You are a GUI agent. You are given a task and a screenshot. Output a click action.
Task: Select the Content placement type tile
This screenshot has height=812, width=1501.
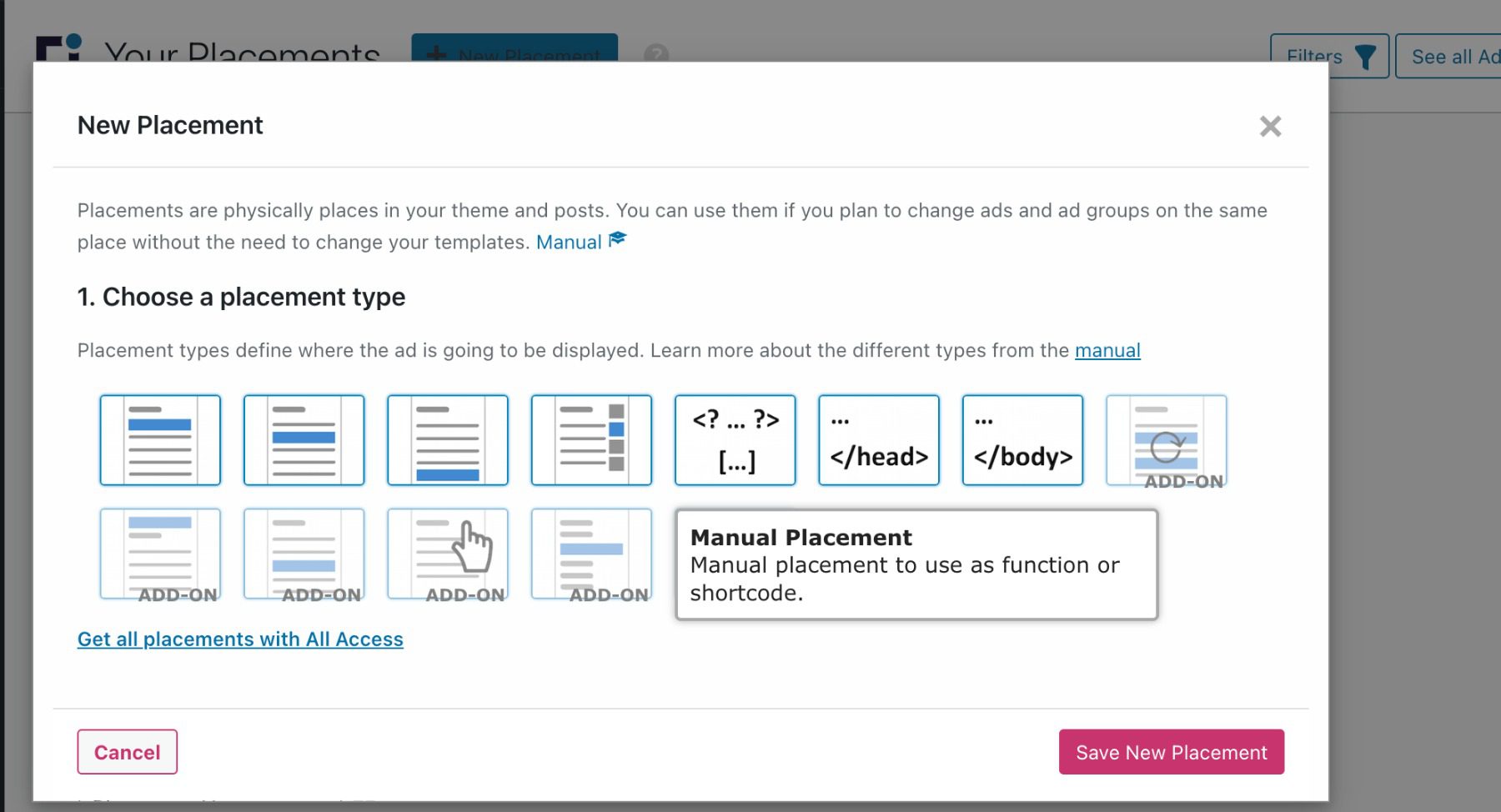(304, 439)
